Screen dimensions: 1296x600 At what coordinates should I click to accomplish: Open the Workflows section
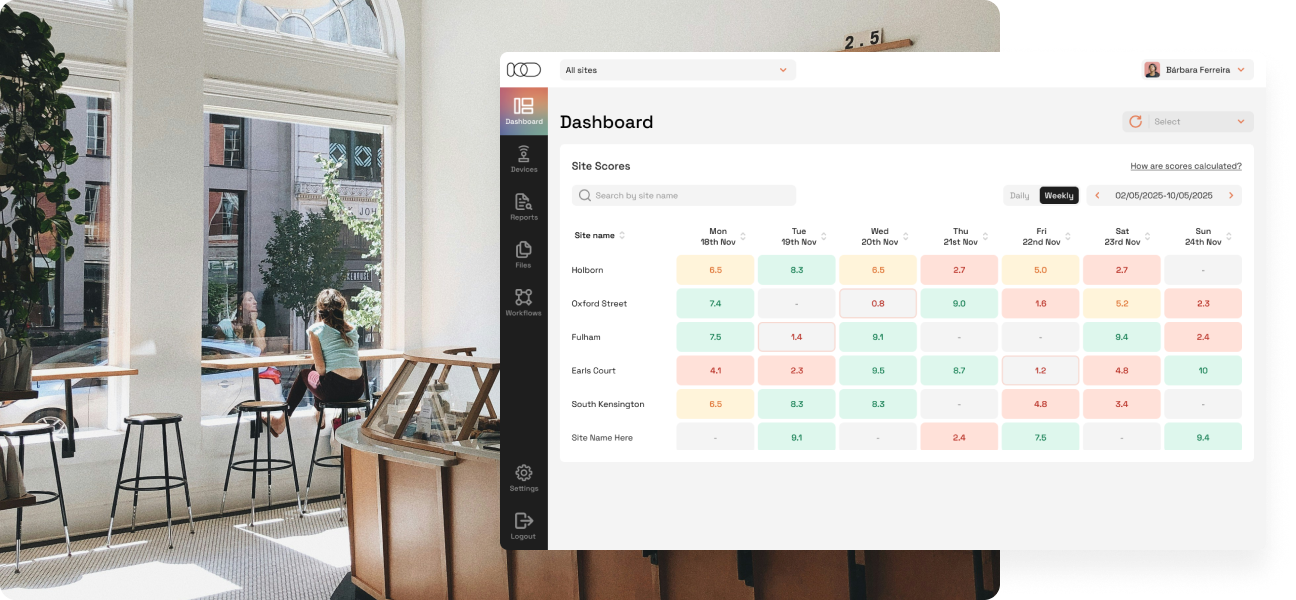[524, 302]
